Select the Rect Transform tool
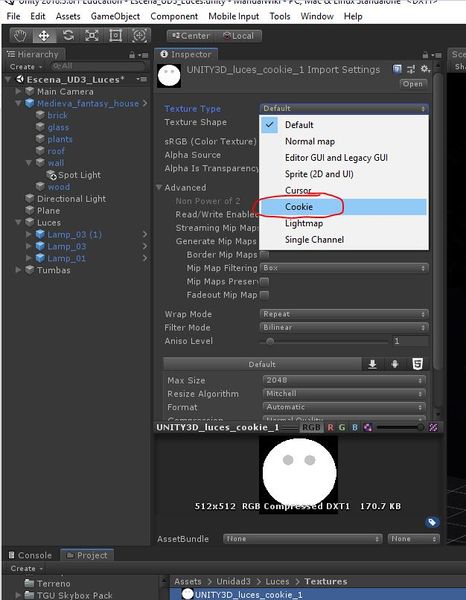The image size is (466, 600). 116,36
